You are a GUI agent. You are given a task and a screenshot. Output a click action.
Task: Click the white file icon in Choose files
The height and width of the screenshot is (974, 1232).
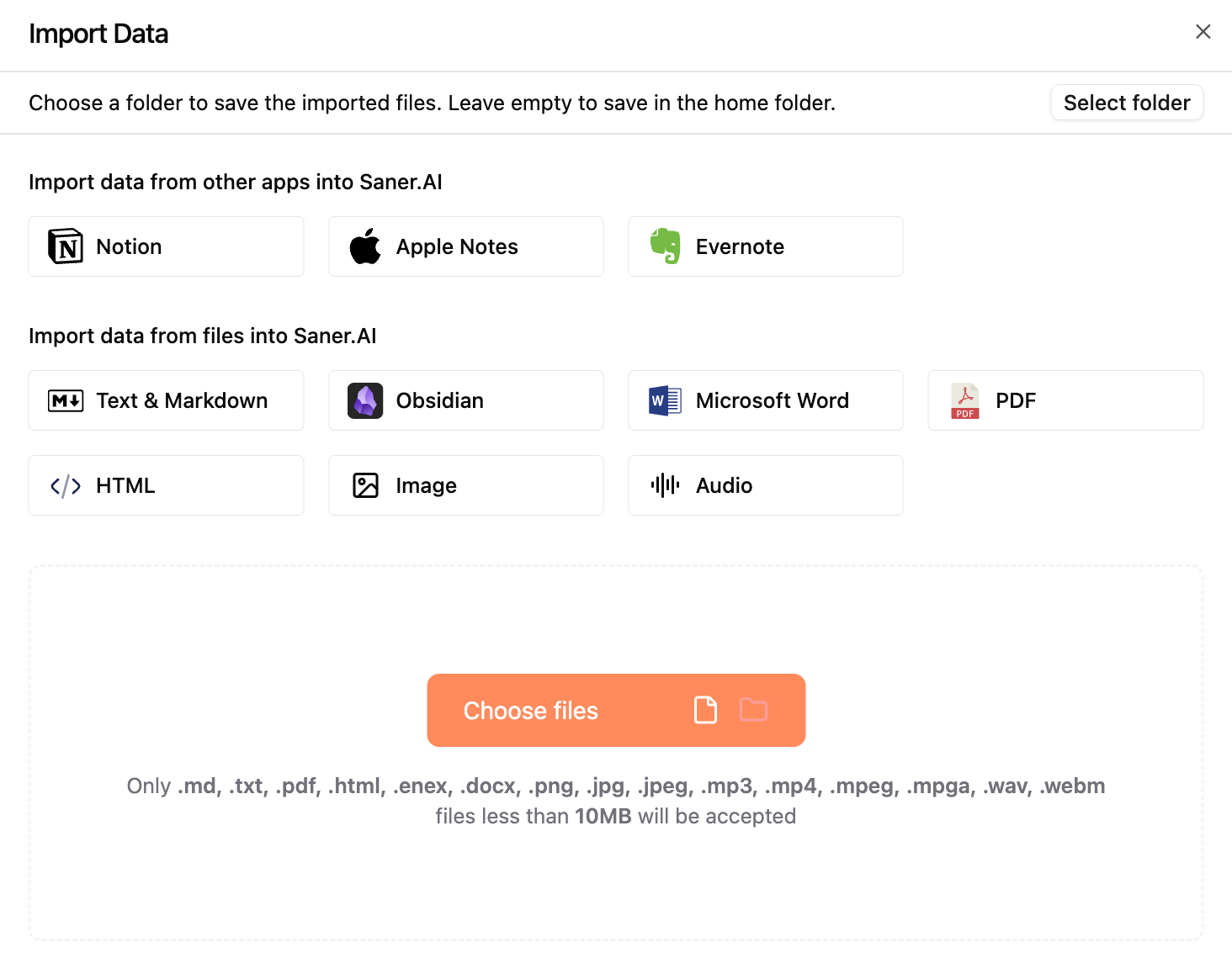click(x=705, y=710)
